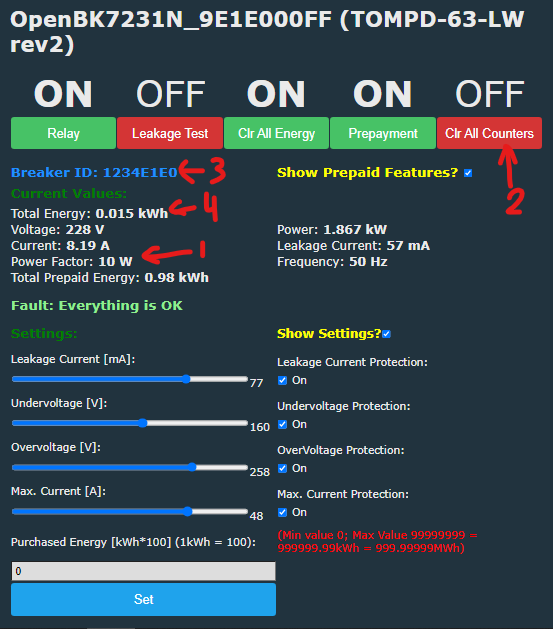Focus the Purchased Energy input field
The width and height of the screenshot is (553, 629).
click(143, 571)
